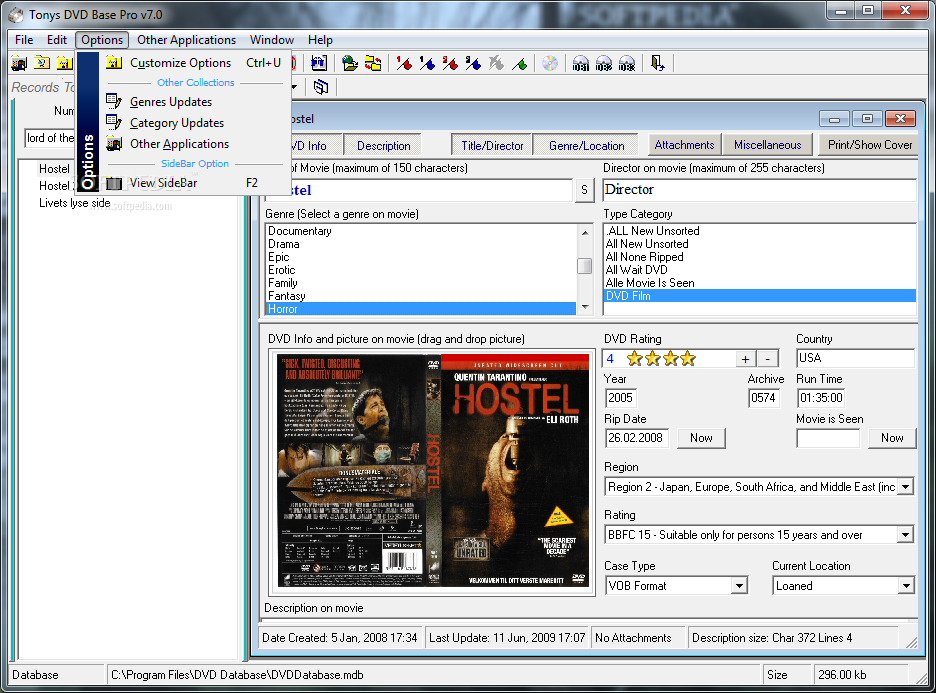The image size is (936, 693).
Task: Click genre list scrollbar up arrow
Action: (584, 233)
